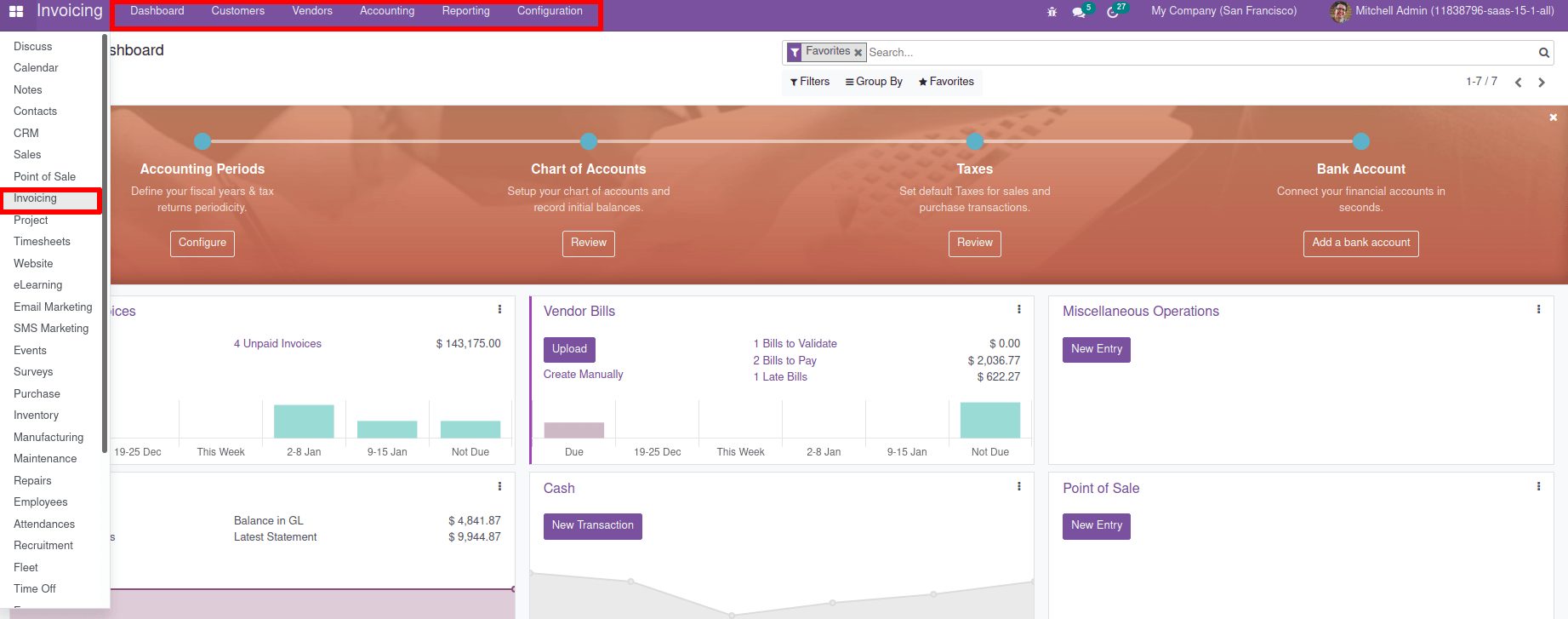Click Configure under Accounting Periods
This screenshot has height=619, width=1568.
coord(202,243)
